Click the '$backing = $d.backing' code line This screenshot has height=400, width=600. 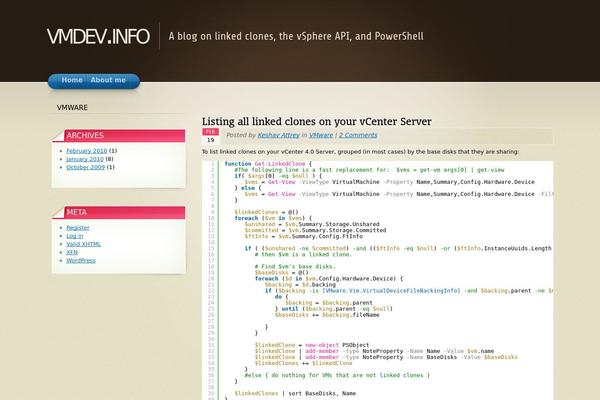[300, 285]
